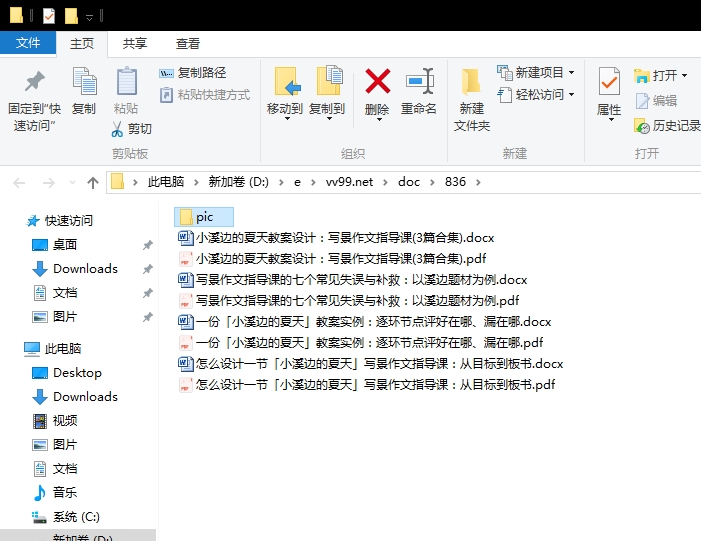Open the File (文件) menu tab

click(28, 43)
